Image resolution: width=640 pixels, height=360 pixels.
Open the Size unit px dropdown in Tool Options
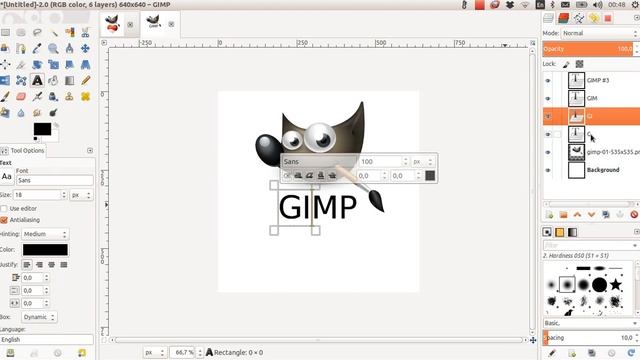click(x=81, y=195)
